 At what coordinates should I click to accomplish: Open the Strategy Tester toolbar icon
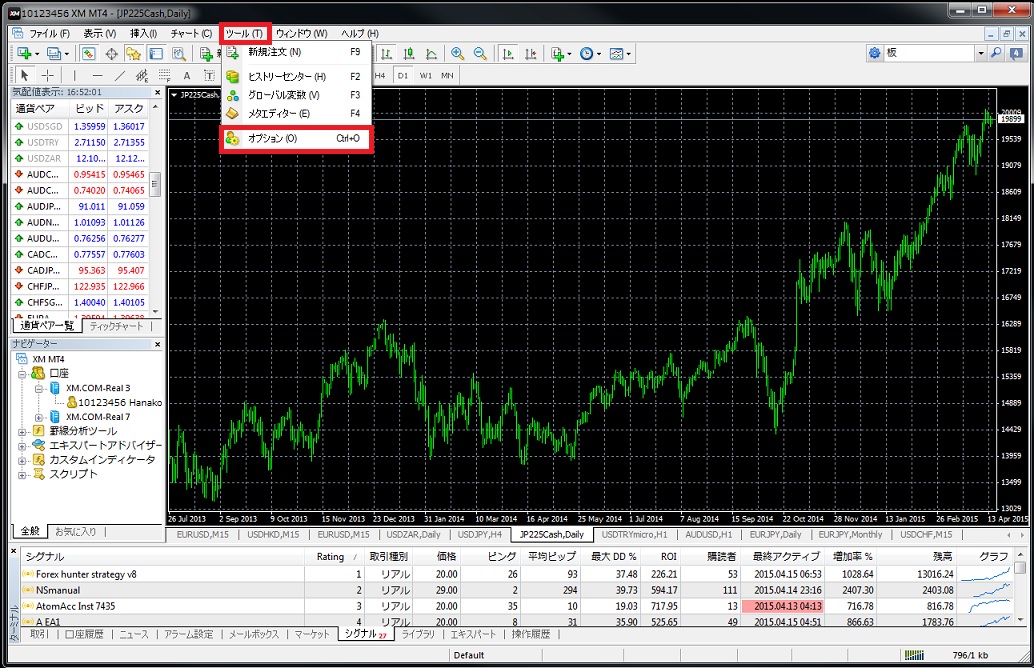coord(179,53)
